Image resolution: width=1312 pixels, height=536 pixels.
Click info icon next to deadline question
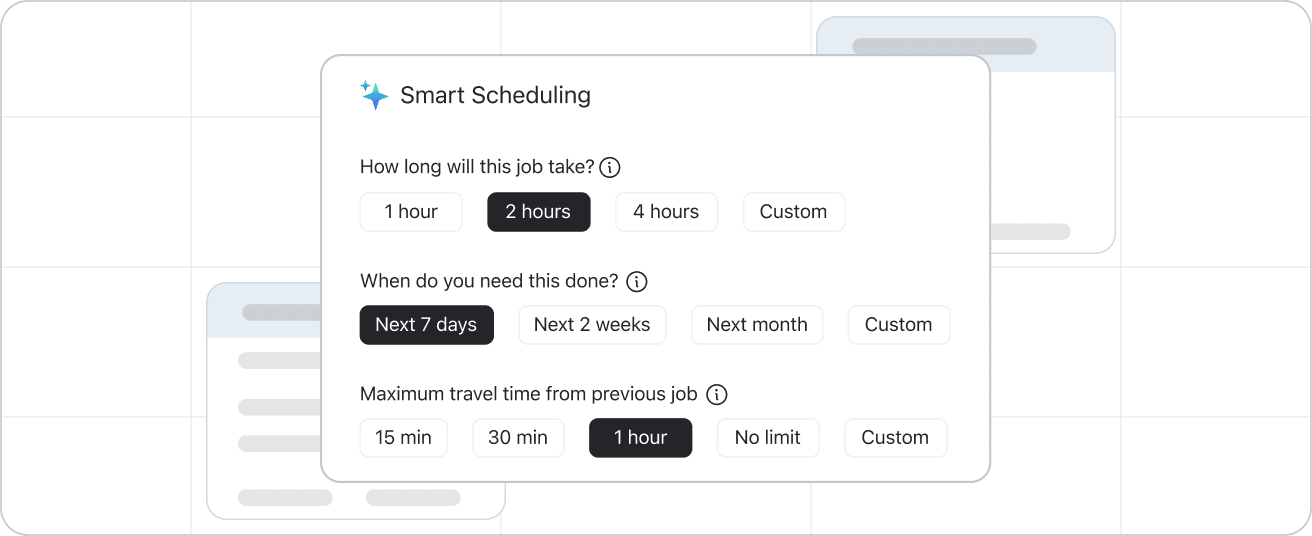637,281
